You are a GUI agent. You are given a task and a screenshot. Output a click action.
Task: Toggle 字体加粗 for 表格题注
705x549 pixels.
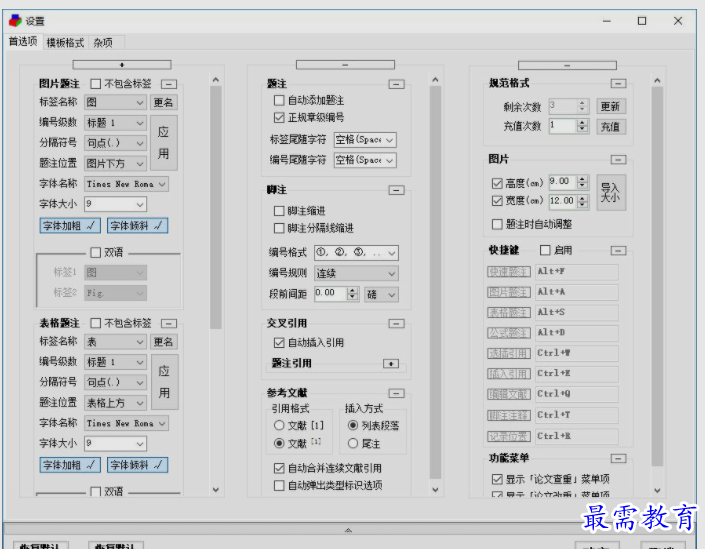point(70,465)
